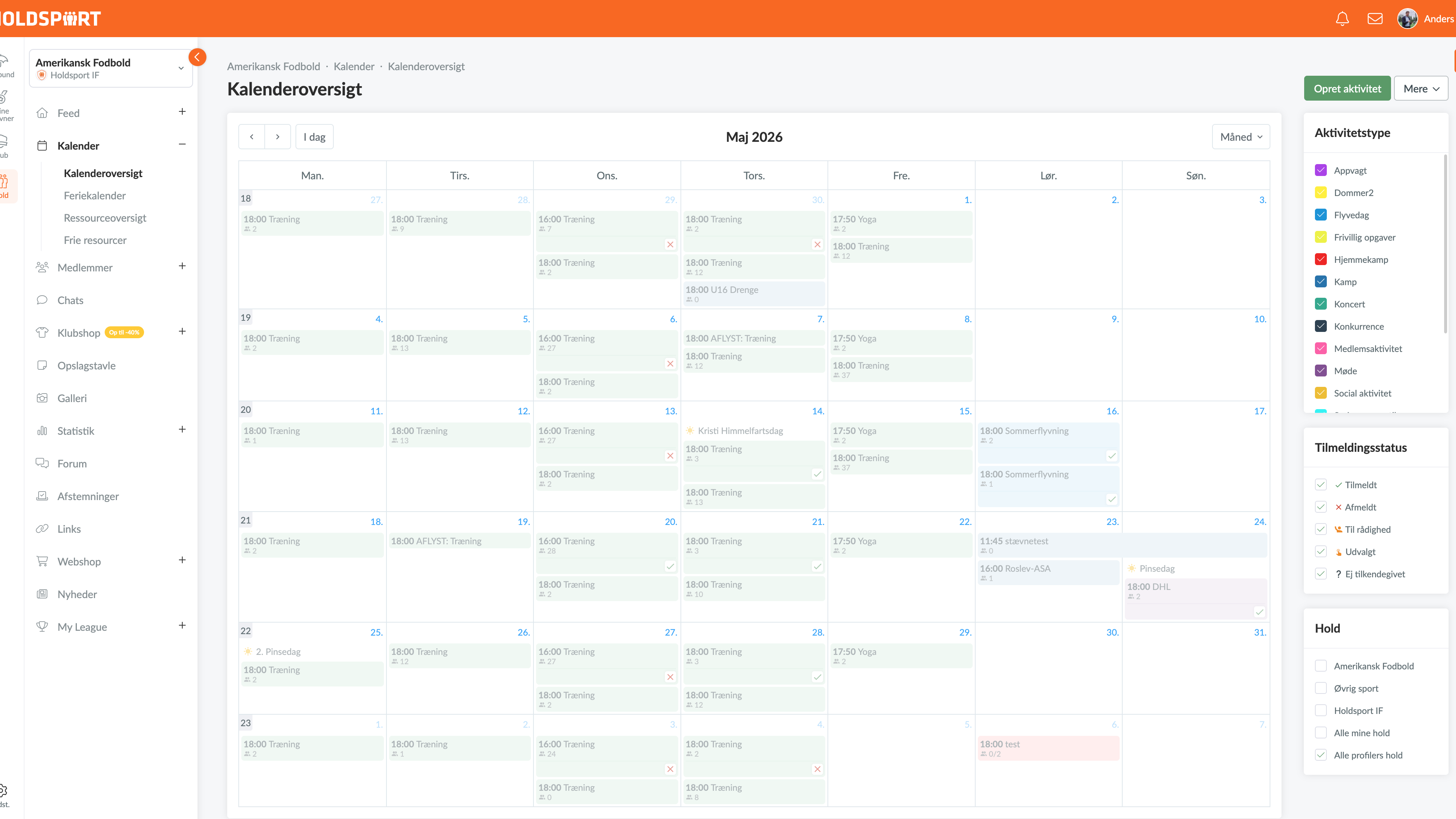The image size is (1456, 819).
Task: Open the Nyheder menu item
Action: pyautogui.click(x=77, y=594)
